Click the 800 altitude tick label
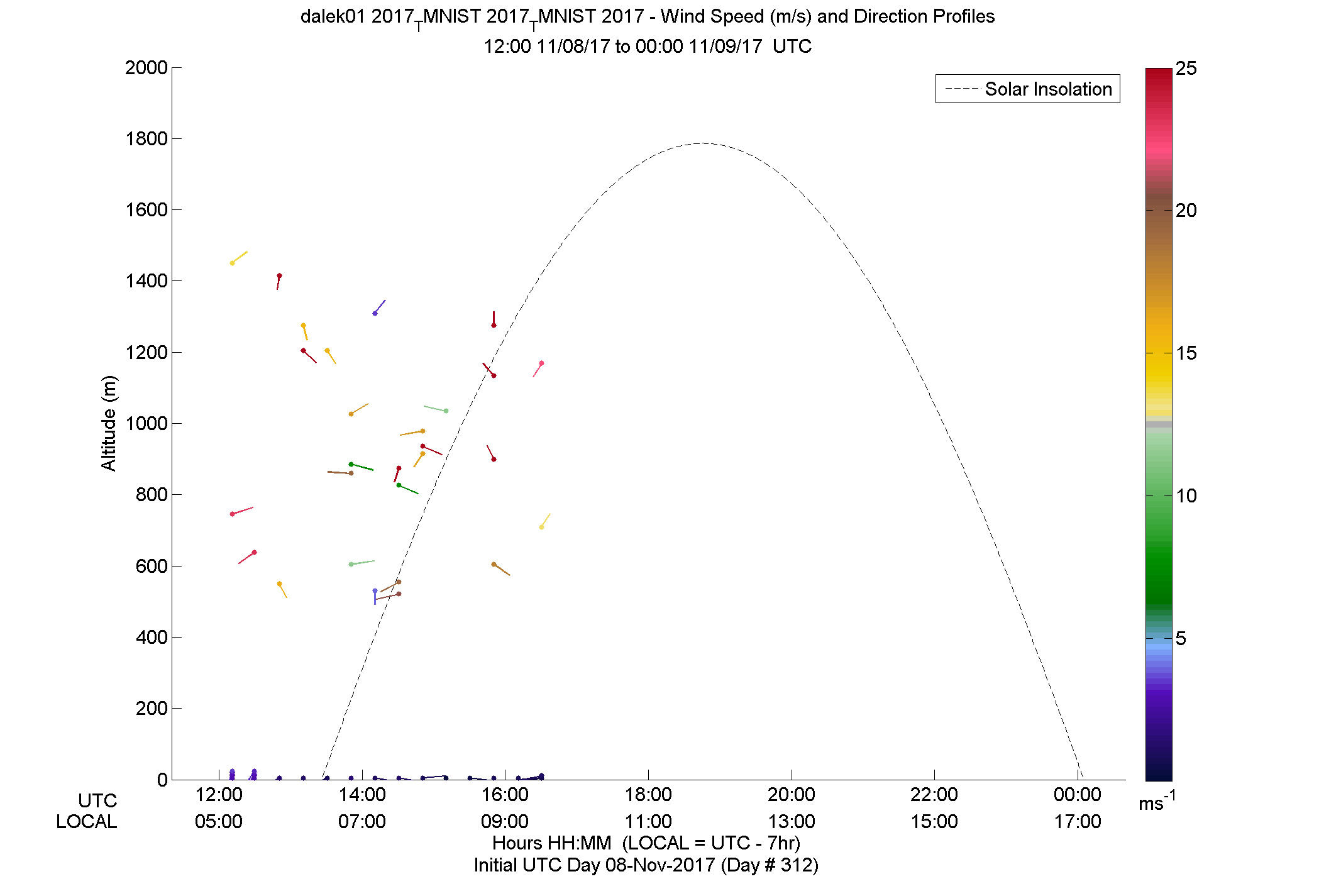 151,494
